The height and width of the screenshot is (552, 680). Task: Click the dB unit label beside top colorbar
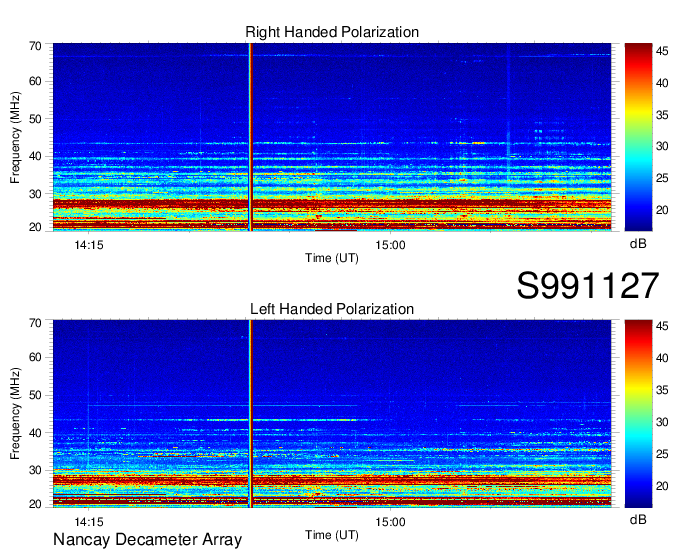pyautogui.click(x=638, y=244)
